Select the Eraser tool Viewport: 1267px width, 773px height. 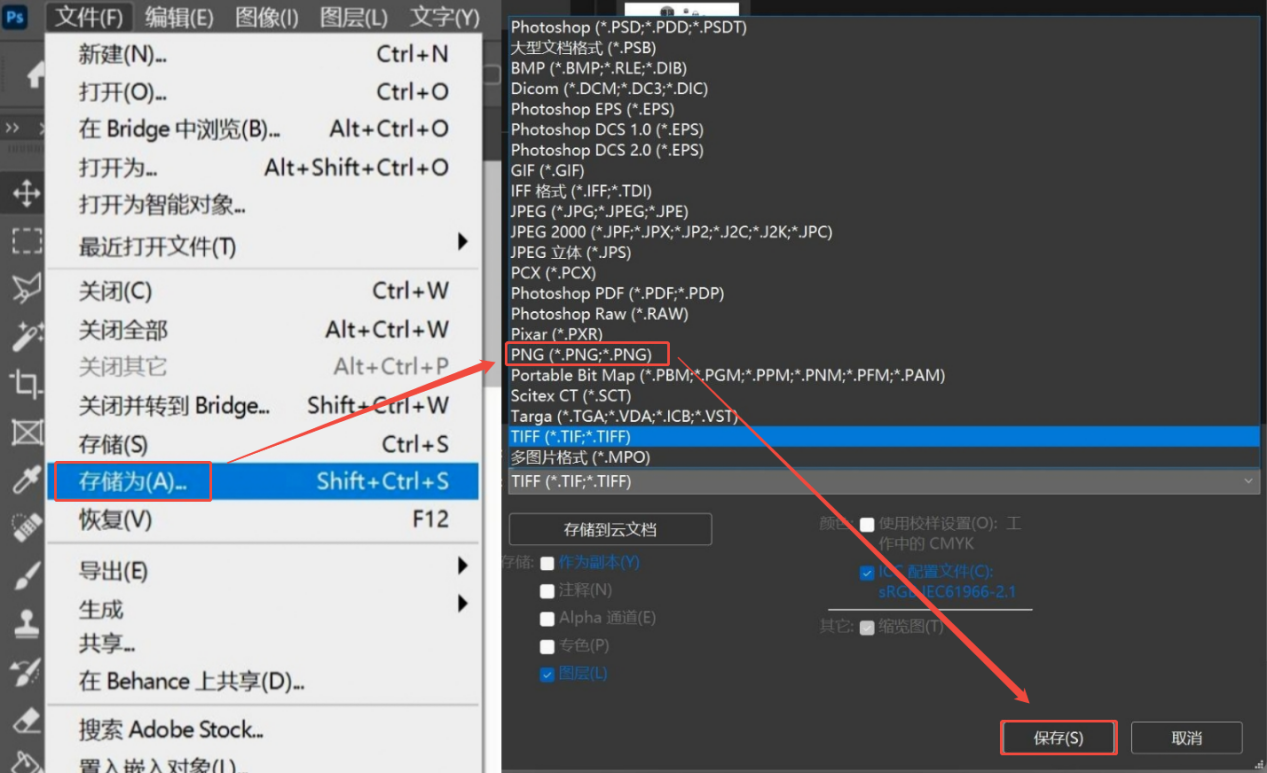(26, 720)
